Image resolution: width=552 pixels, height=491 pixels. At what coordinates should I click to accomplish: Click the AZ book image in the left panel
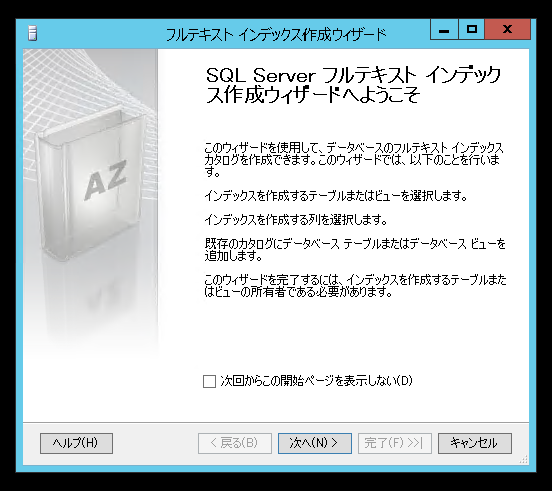pos(91,185)
